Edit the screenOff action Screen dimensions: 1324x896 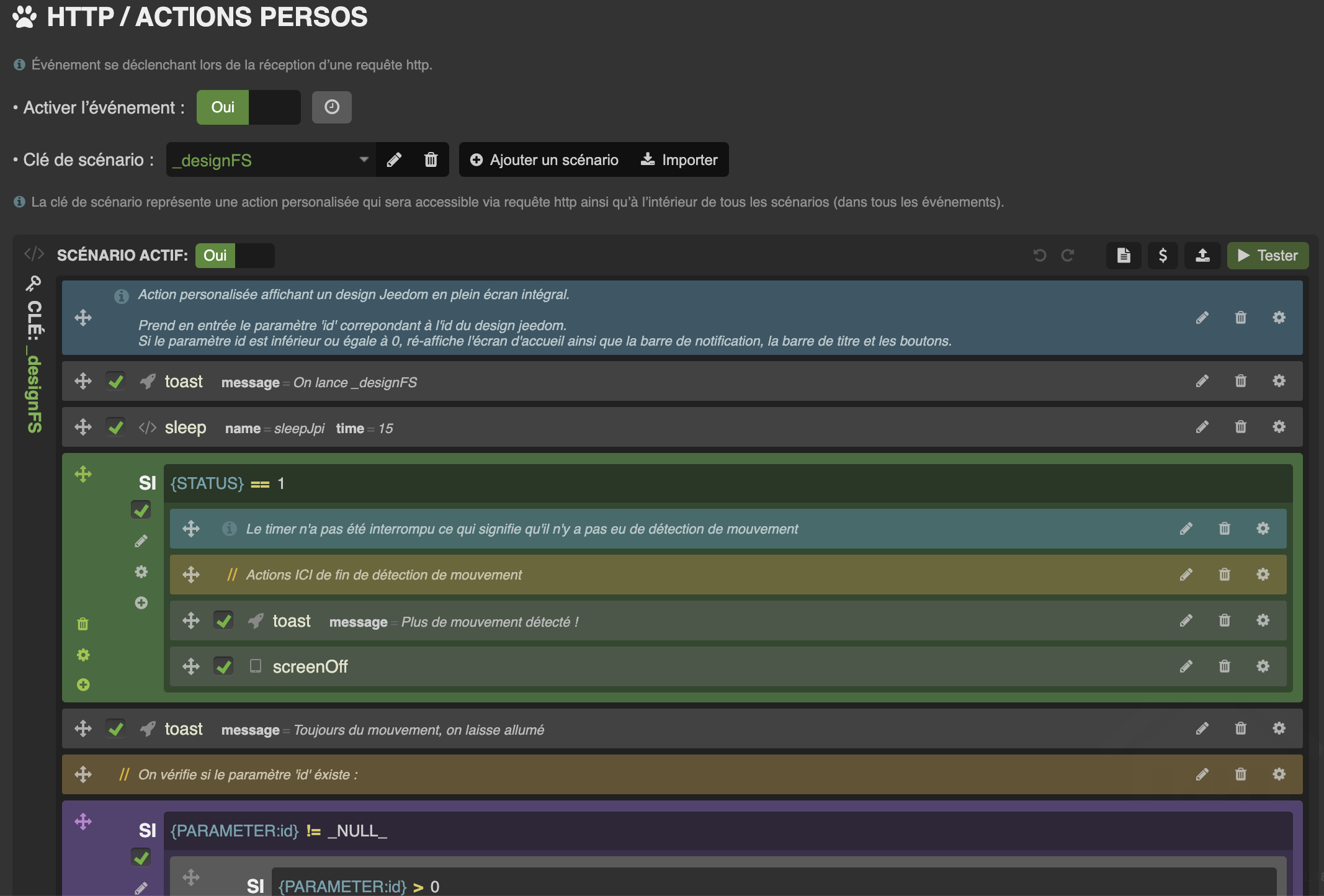(x=1186, y=666)
